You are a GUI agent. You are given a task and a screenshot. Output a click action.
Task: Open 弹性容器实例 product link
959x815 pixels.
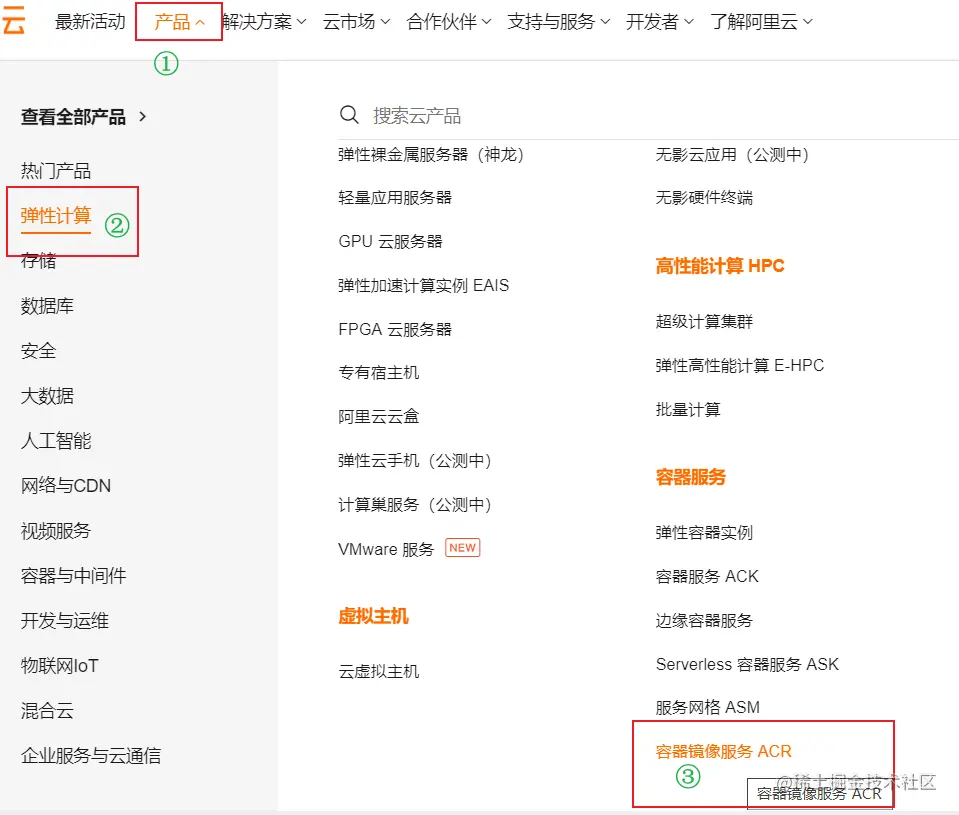pos(704,533)
